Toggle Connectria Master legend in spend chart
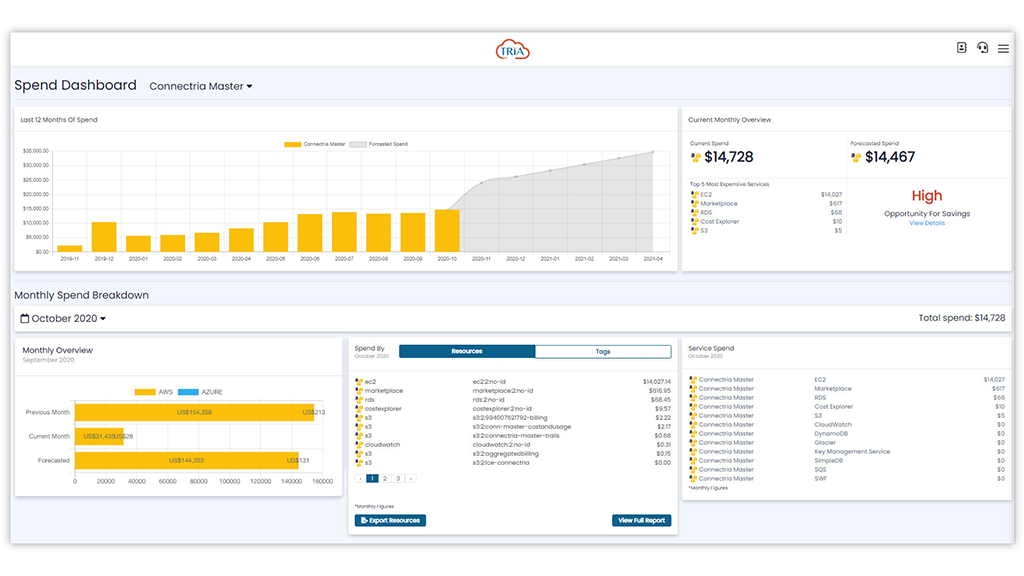Image resolution: width=1024 pixels, height=576 pixels. coord(315,144)
